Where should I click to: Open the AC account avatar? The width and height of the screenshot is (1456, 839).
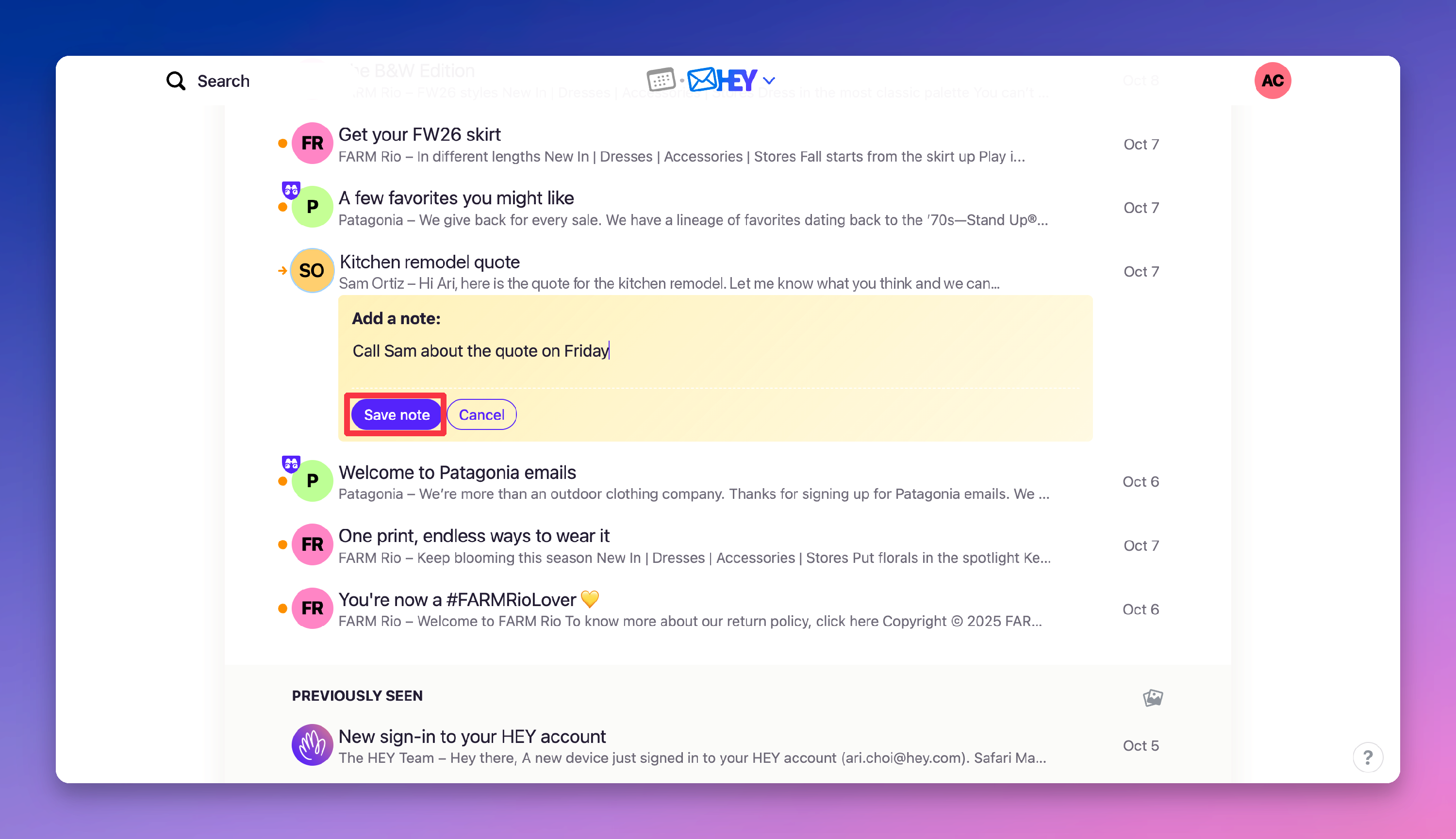click(1272, 81)
